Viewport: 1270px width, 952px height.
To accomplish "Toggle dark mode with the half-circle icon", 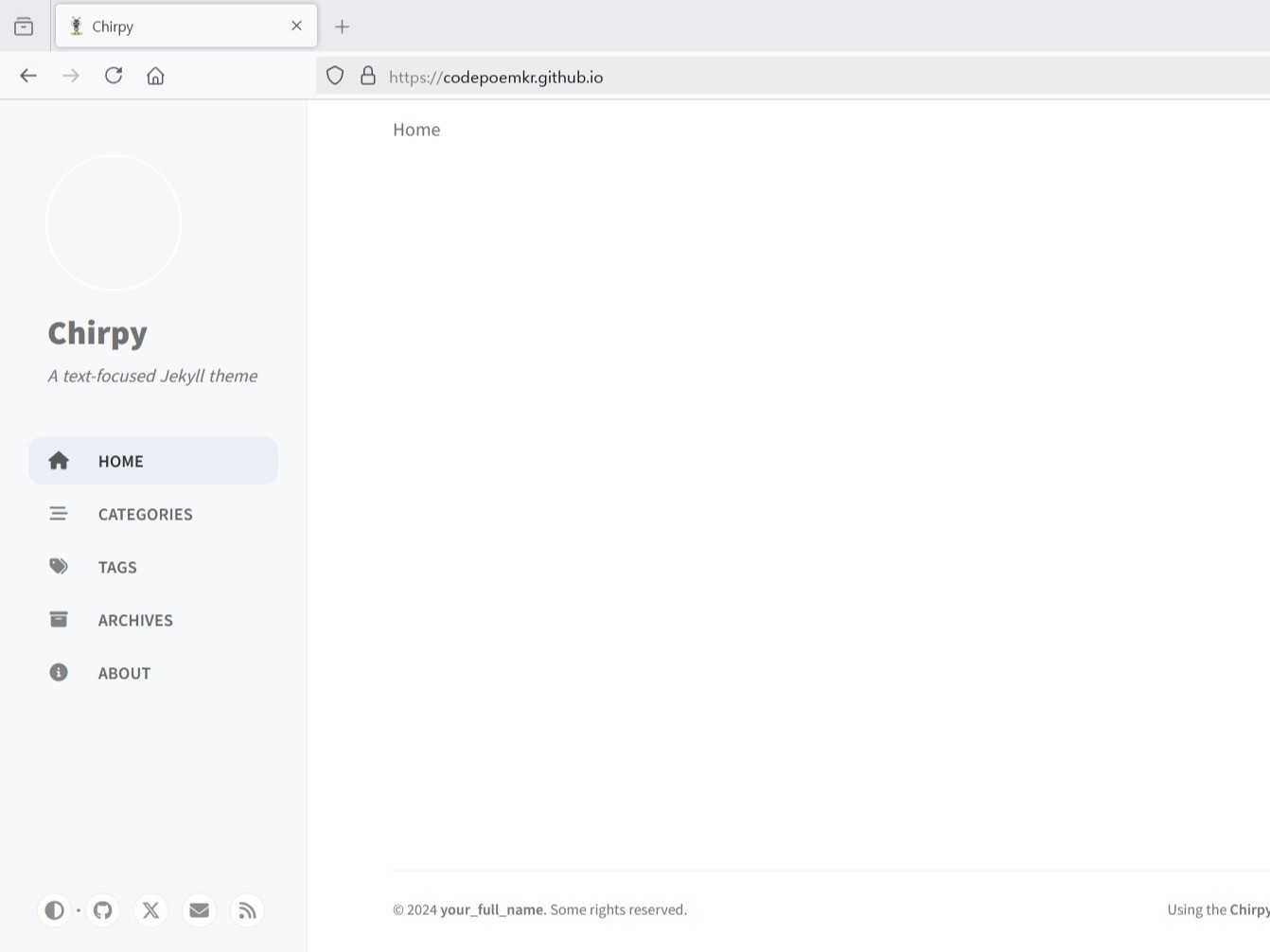I will pos(54,909).
